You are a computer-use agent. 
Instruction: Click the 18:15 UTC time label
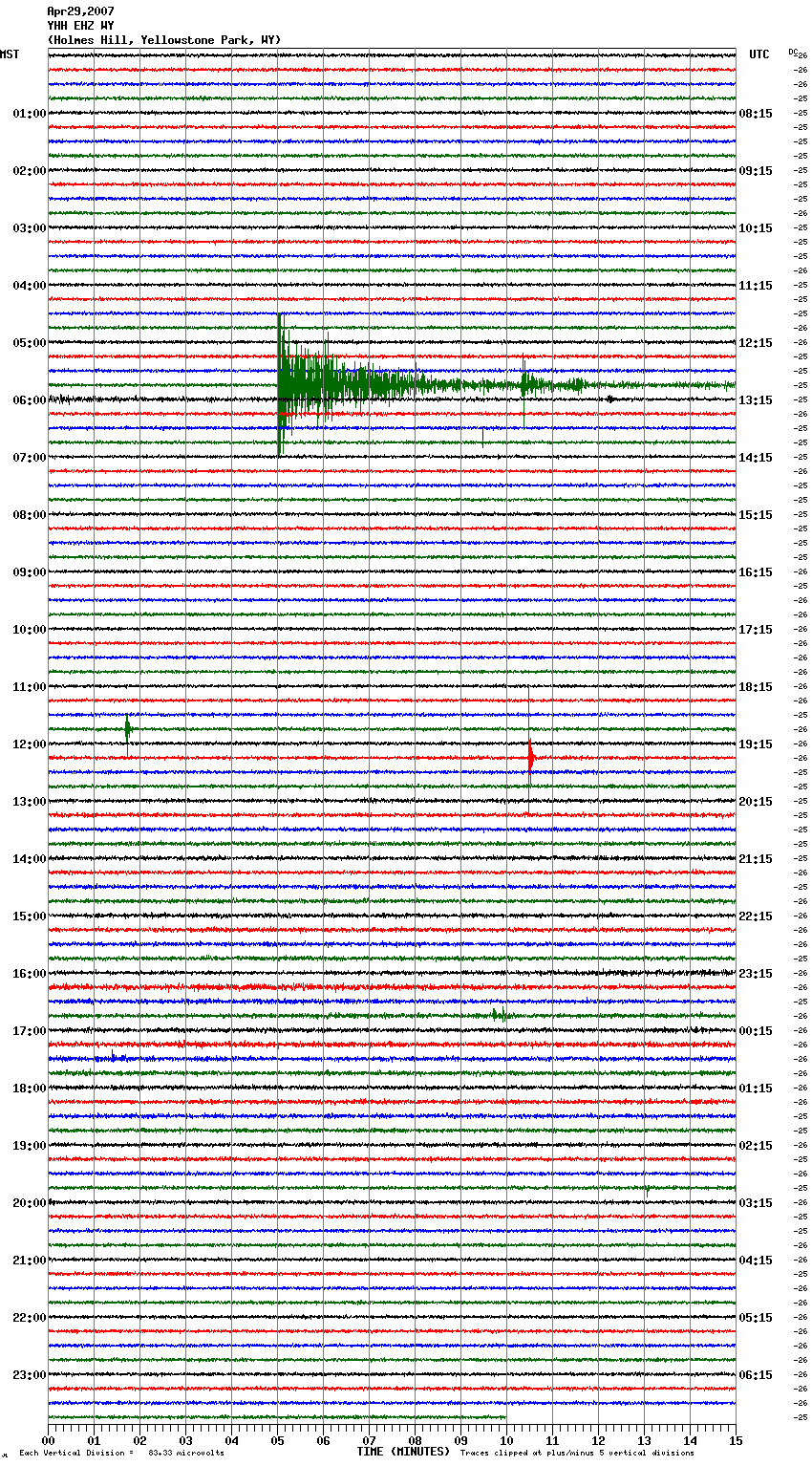pos(756,687)
